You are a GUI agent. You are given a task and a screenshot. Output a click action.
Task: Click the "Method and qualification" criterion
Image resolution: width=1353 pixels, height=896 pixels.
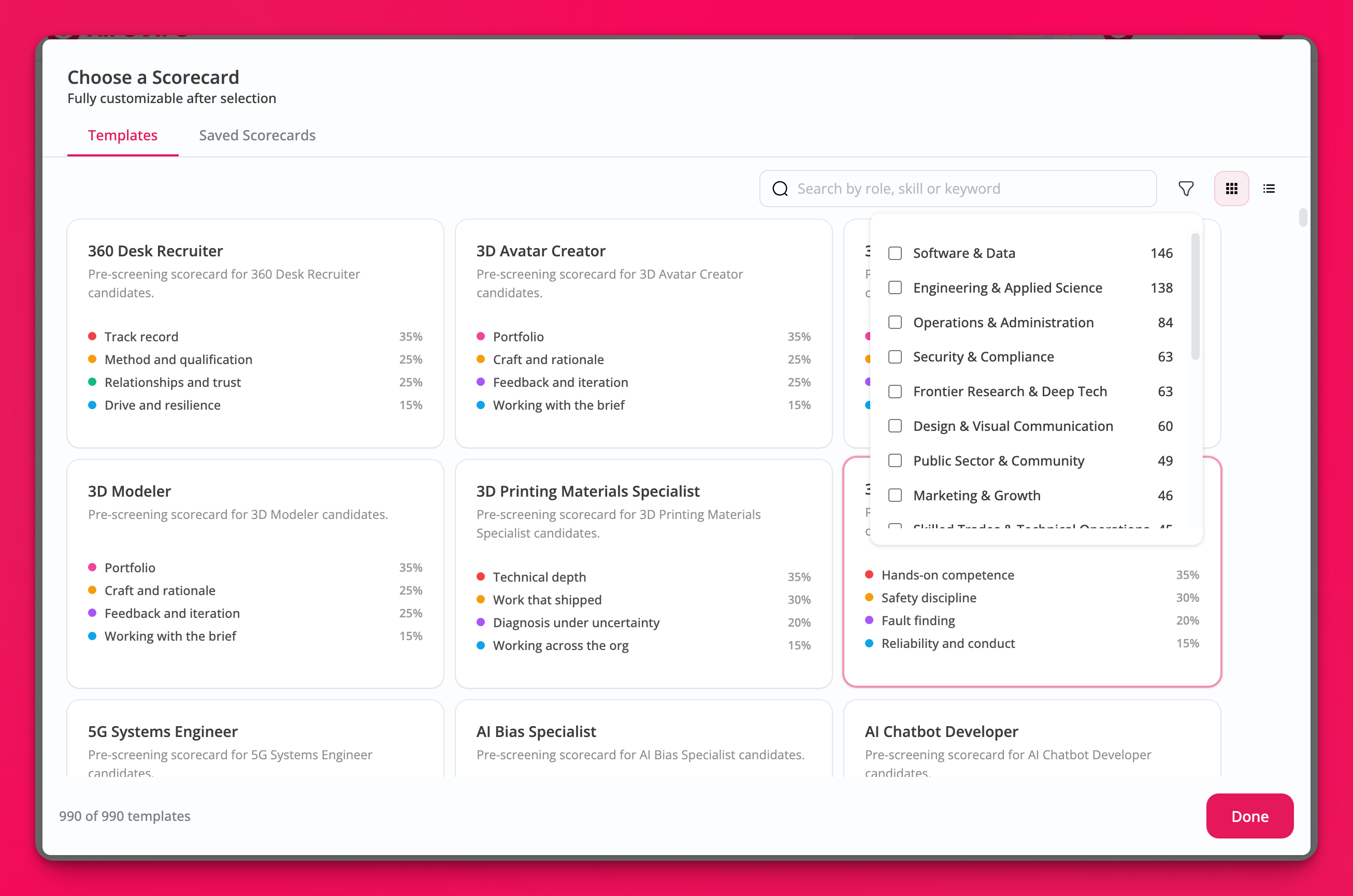[x=178, y=359]
